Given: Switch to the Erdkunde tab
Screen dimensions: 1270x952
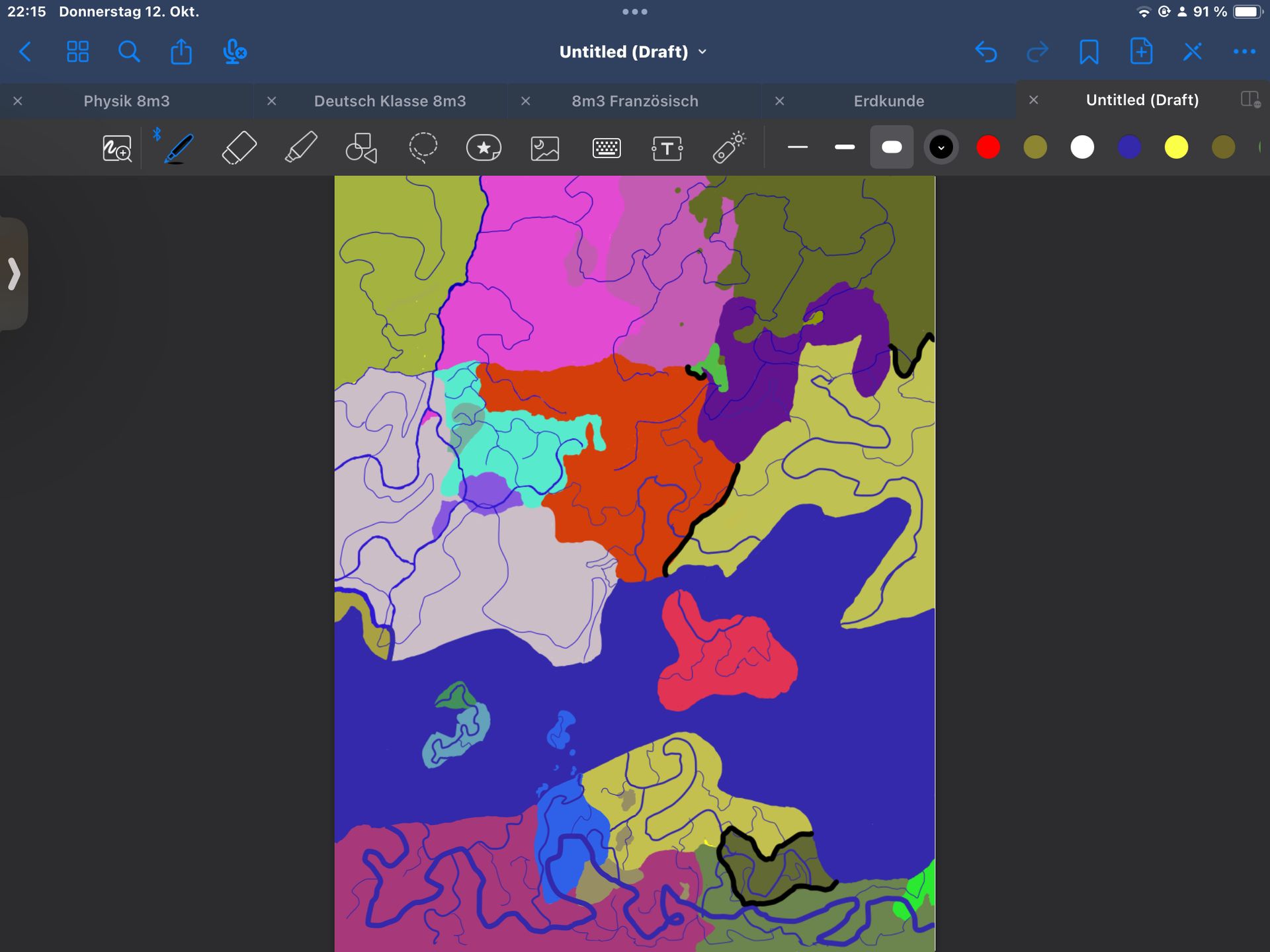Looking at the screenshot, I should tap(888, 101).
